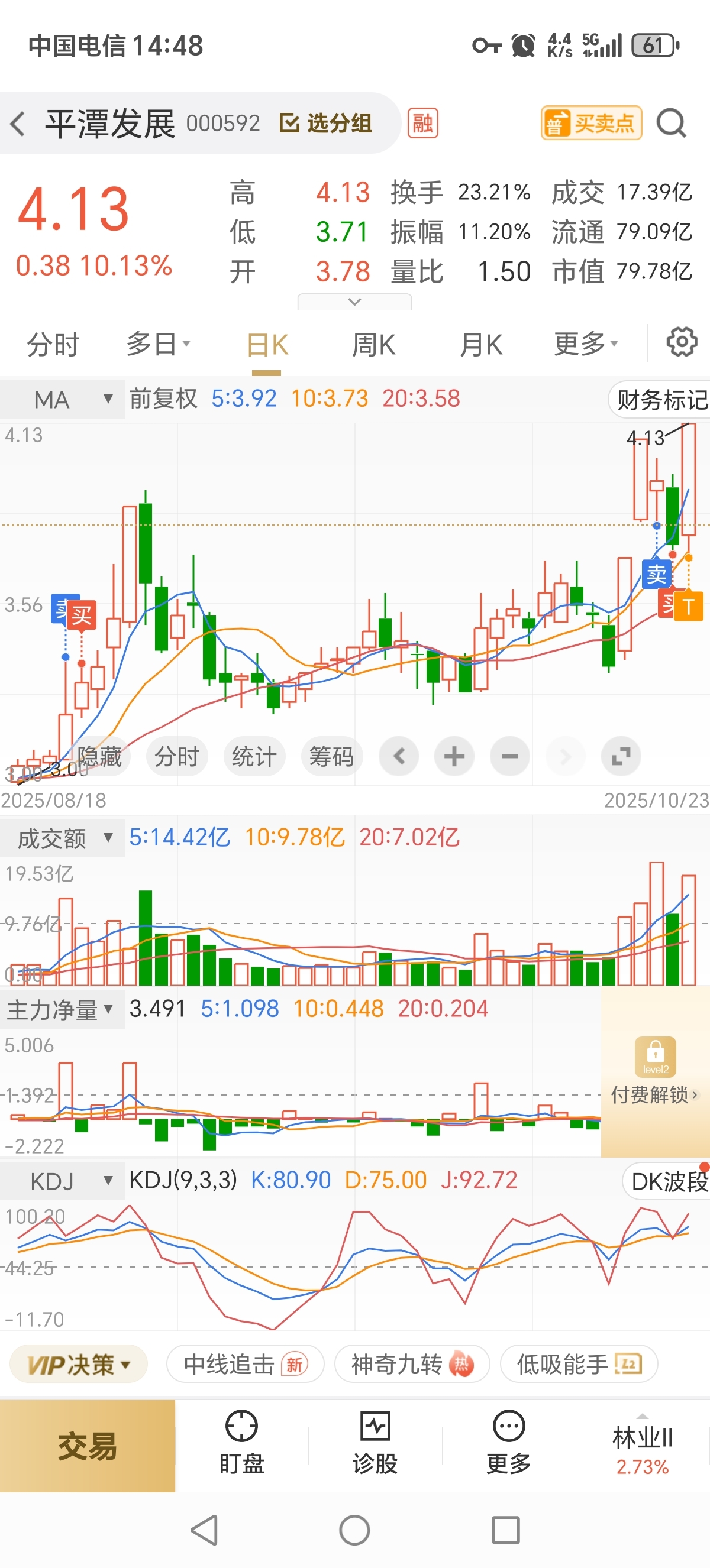The image size is (710, 1568).
Task: Open the 买卖点 buy-sell points badge
Action: coord(590,124)
